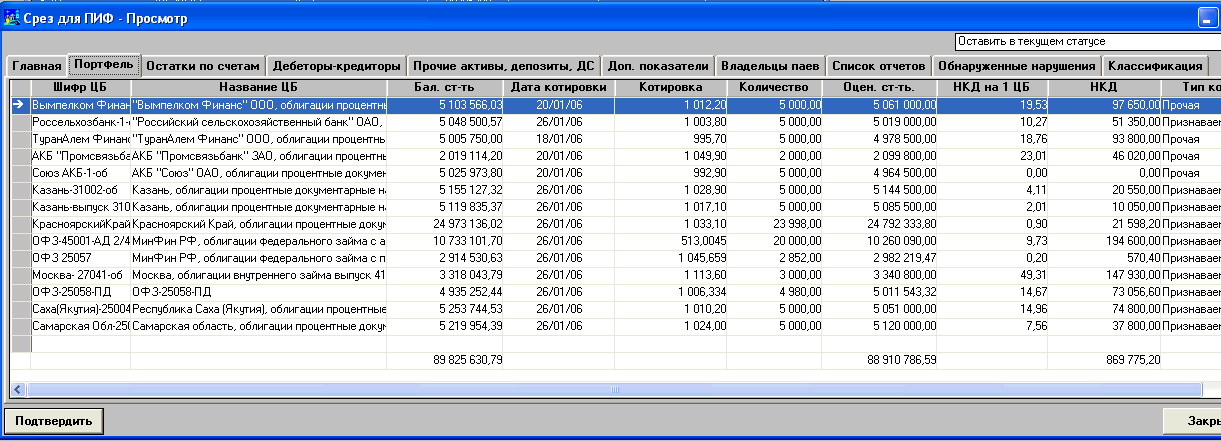The width and height of the screenshot is (1221, 441).
Task: Select the Портфель tab
Action: (103, 65)
